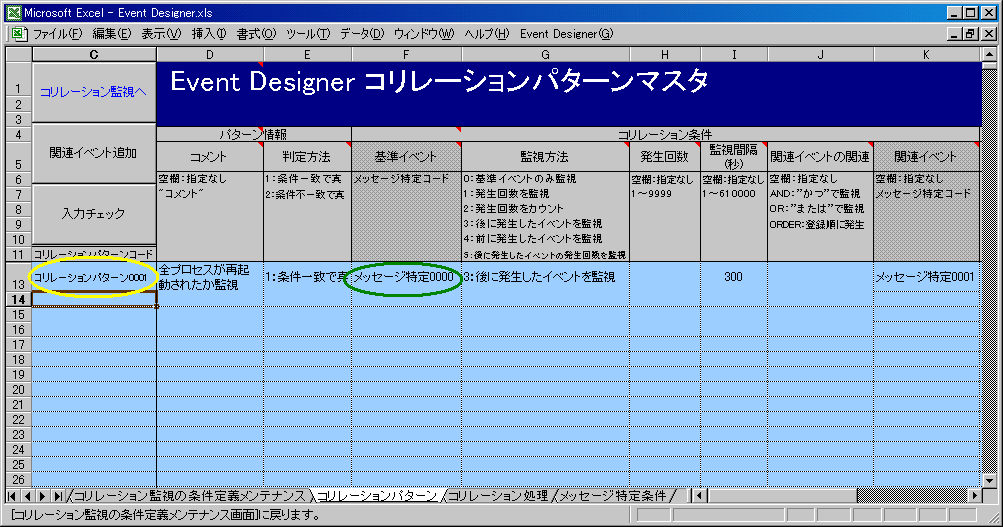Click the Excel application icon in title bar

click(x=13, y=12)
